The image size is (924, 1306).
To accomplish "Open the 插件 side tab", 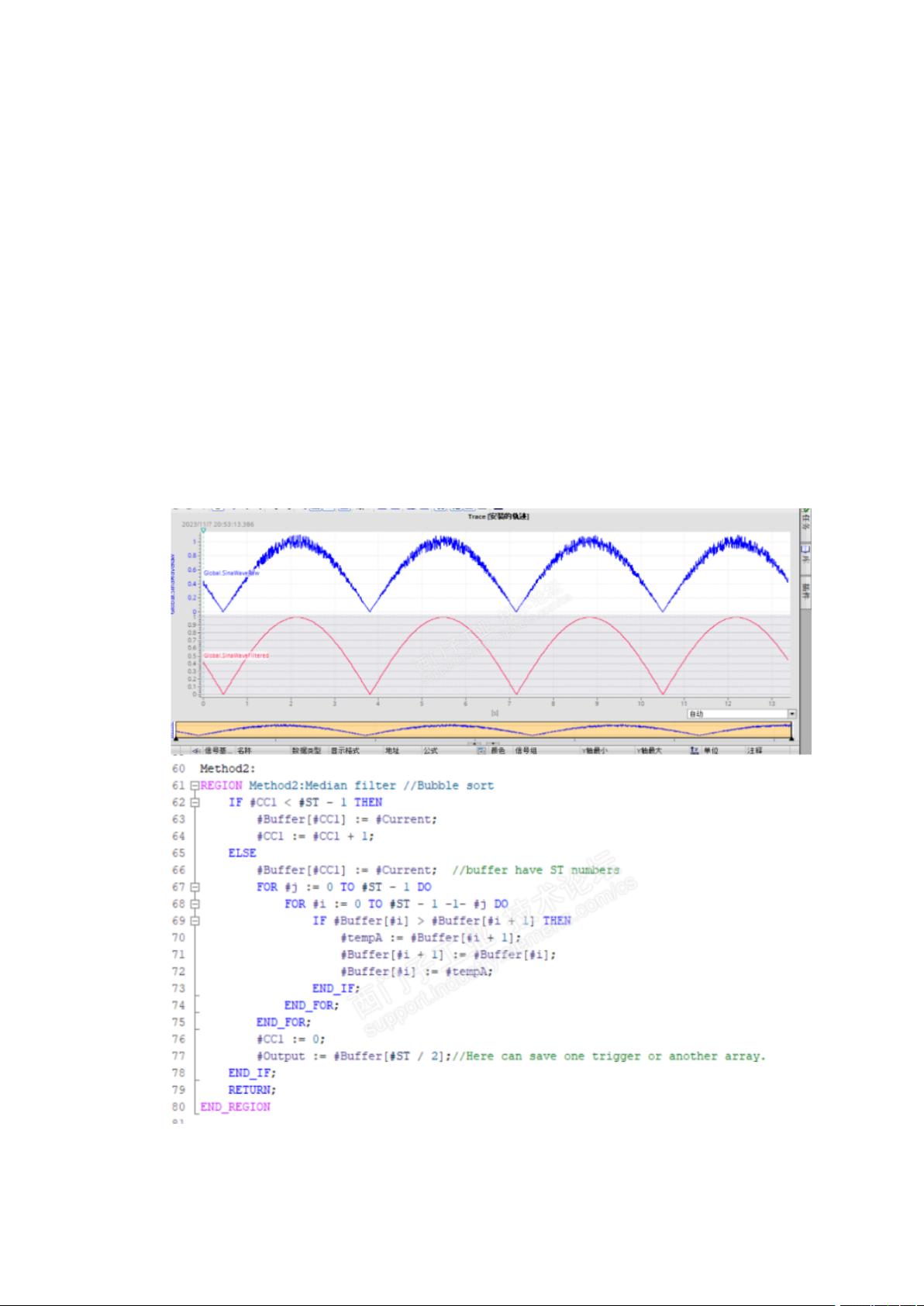I will click(806, 589).
